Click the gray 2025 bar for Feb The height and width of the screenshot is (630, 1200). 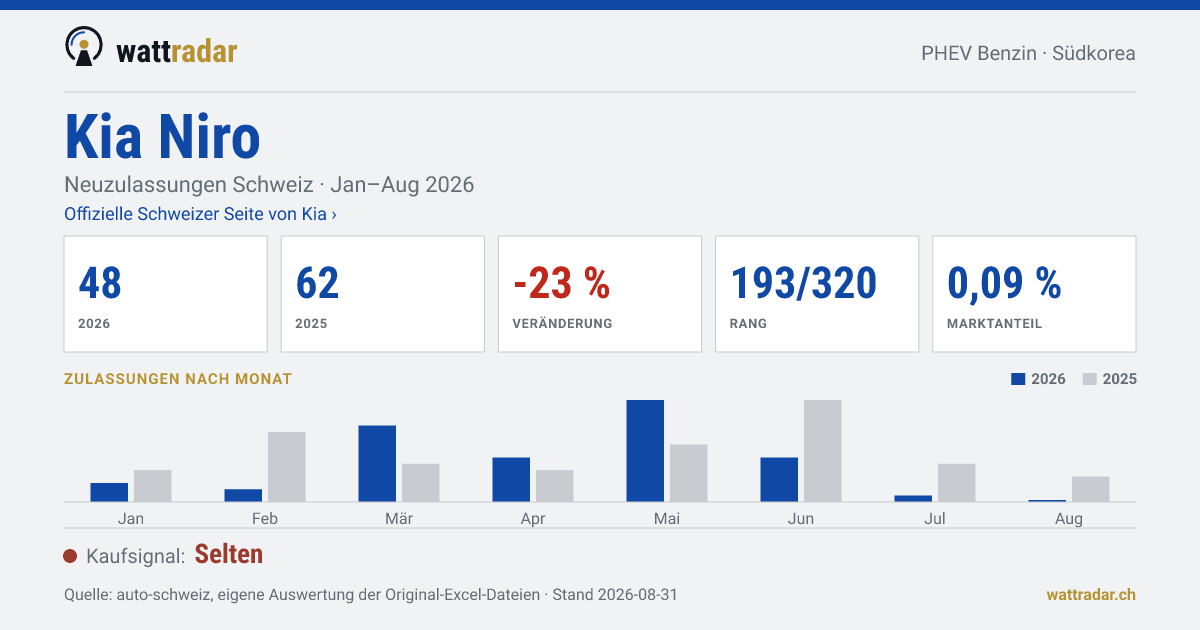coord(287,467)
